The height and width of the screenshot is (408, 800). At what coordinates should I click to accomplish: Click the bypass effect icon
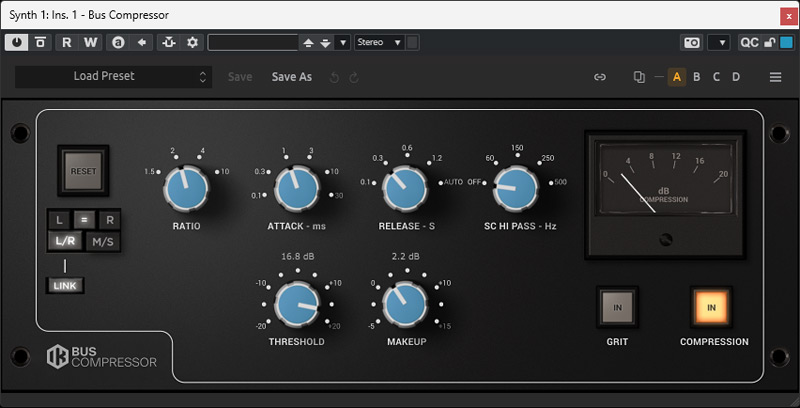point(40,42)
